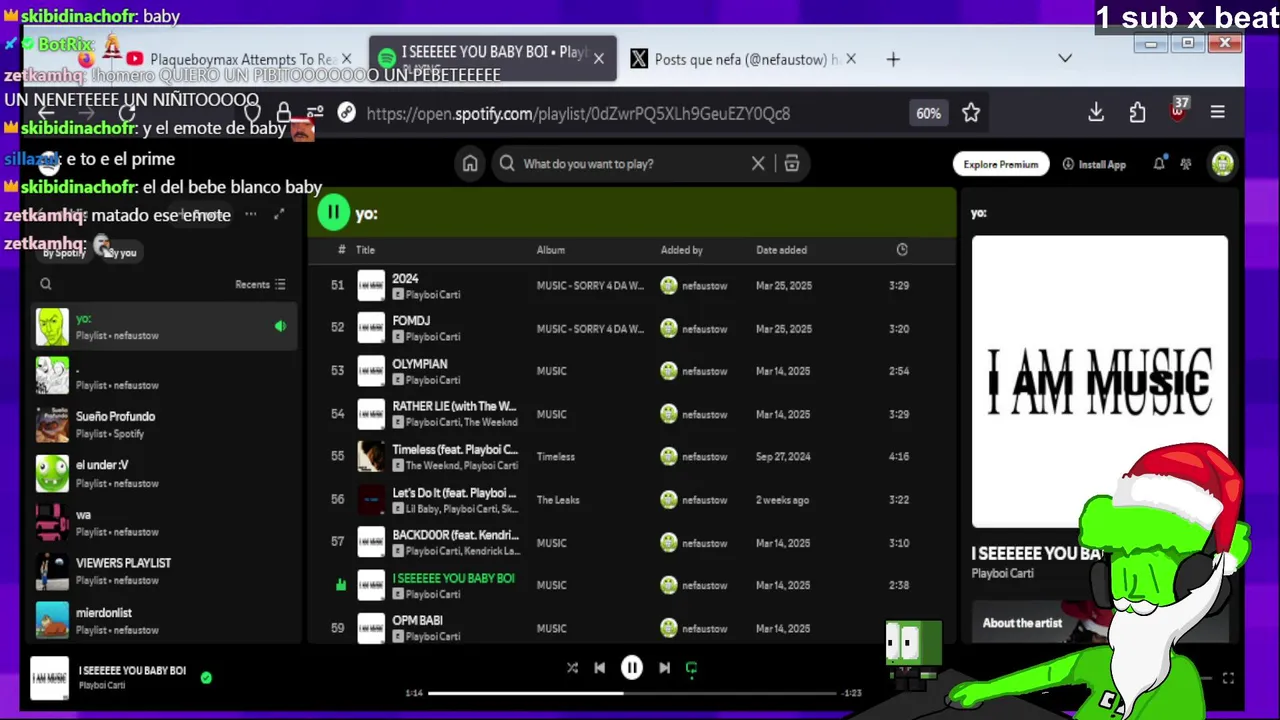The image size is (1280, 720).
Task: Toggle the repeat button
Action: tap(691, 668)
